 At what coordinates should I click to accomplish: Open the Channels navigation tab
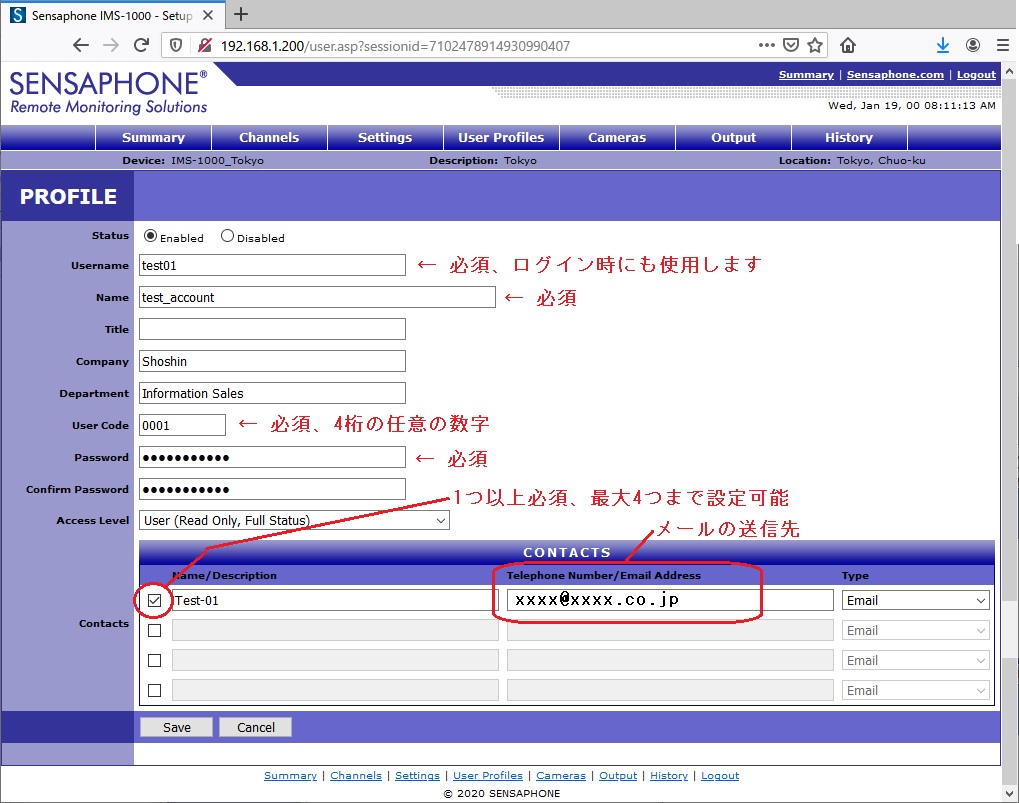[269, 138]
